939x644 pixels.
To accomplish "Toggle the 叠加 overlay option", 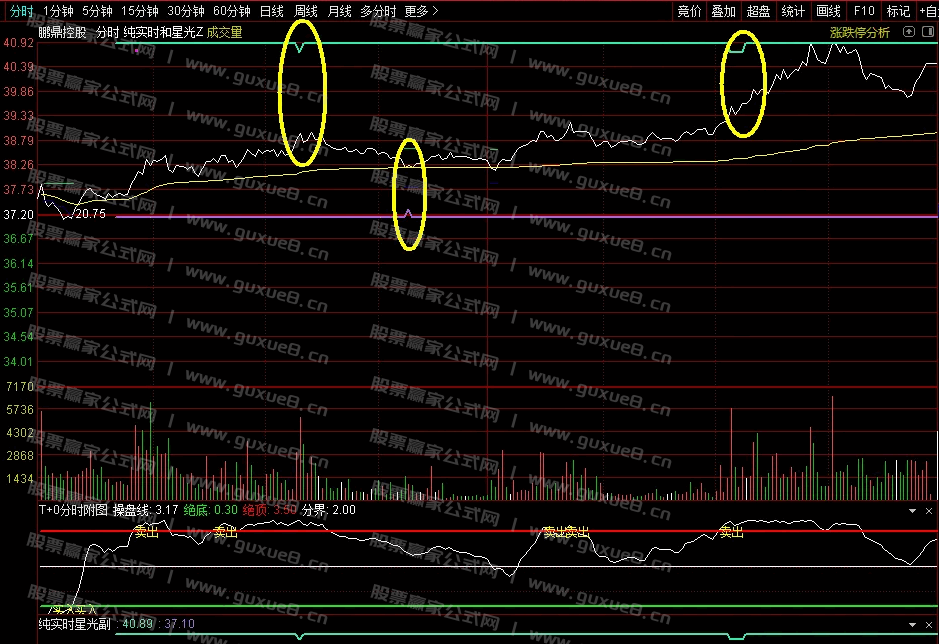I will coord(723,11).
